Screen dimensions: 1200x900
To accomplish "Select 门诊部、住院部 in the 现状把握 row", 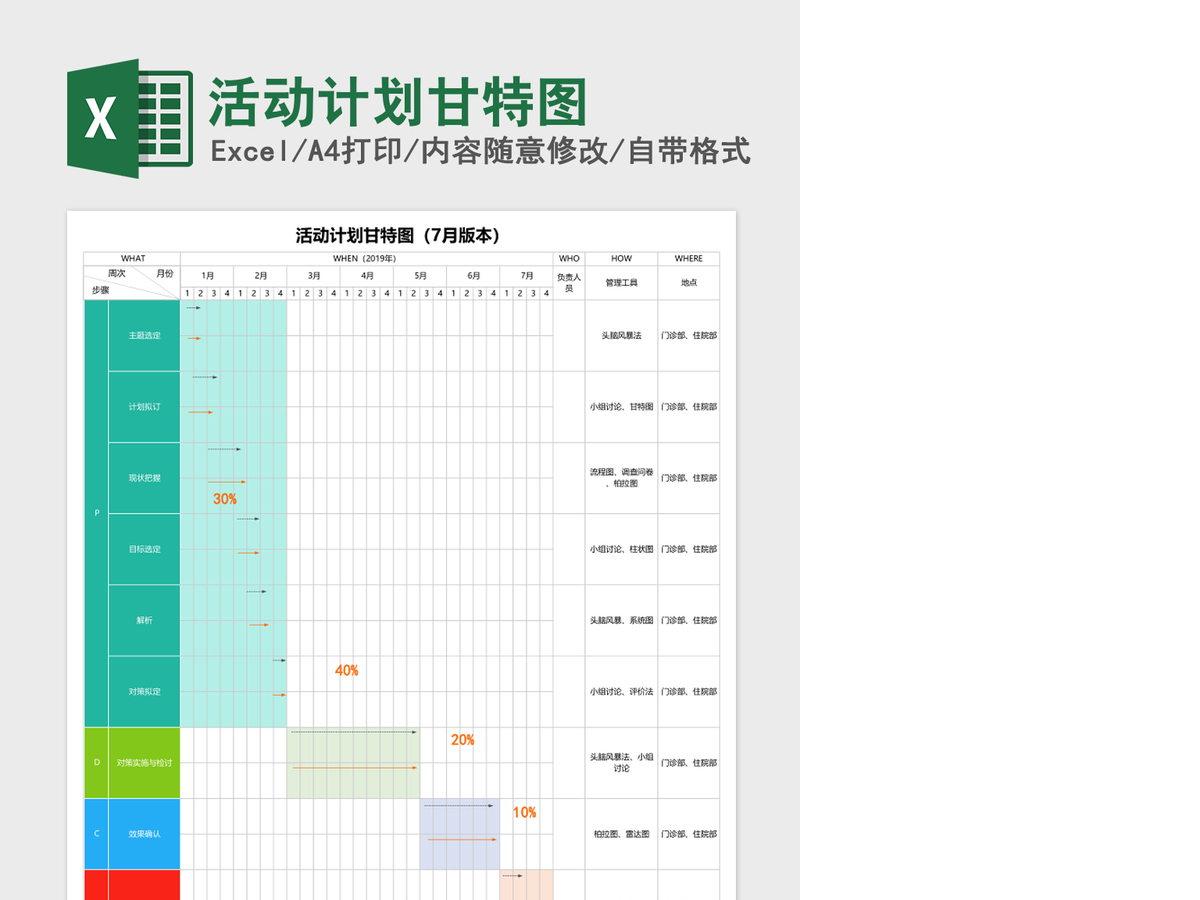I will coord(689,478).
